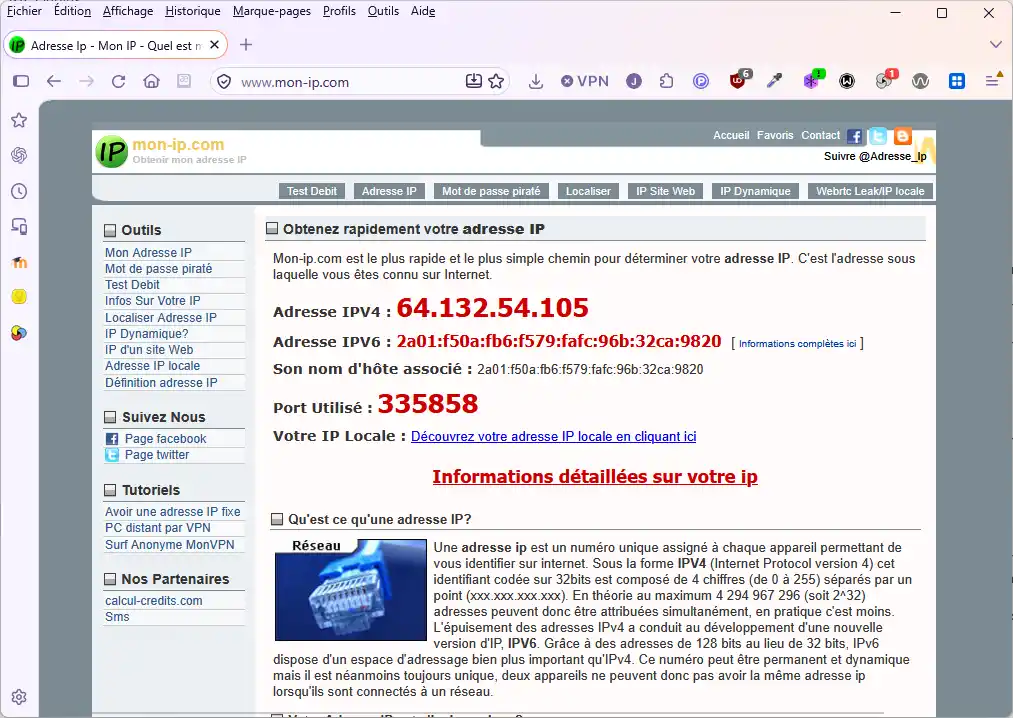Close the Adresse Ip tab
Image resolution: width=1013 pixels, height=718 pixels.
coord(214,45)
